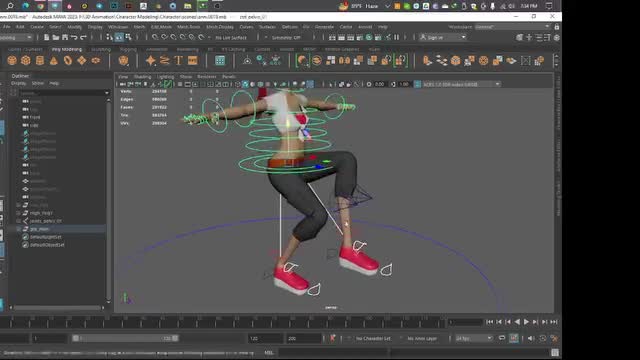Viewport: 640px width, 360px height.
Task: Click the range slider right handle near 120
Action: pos(175,338)
